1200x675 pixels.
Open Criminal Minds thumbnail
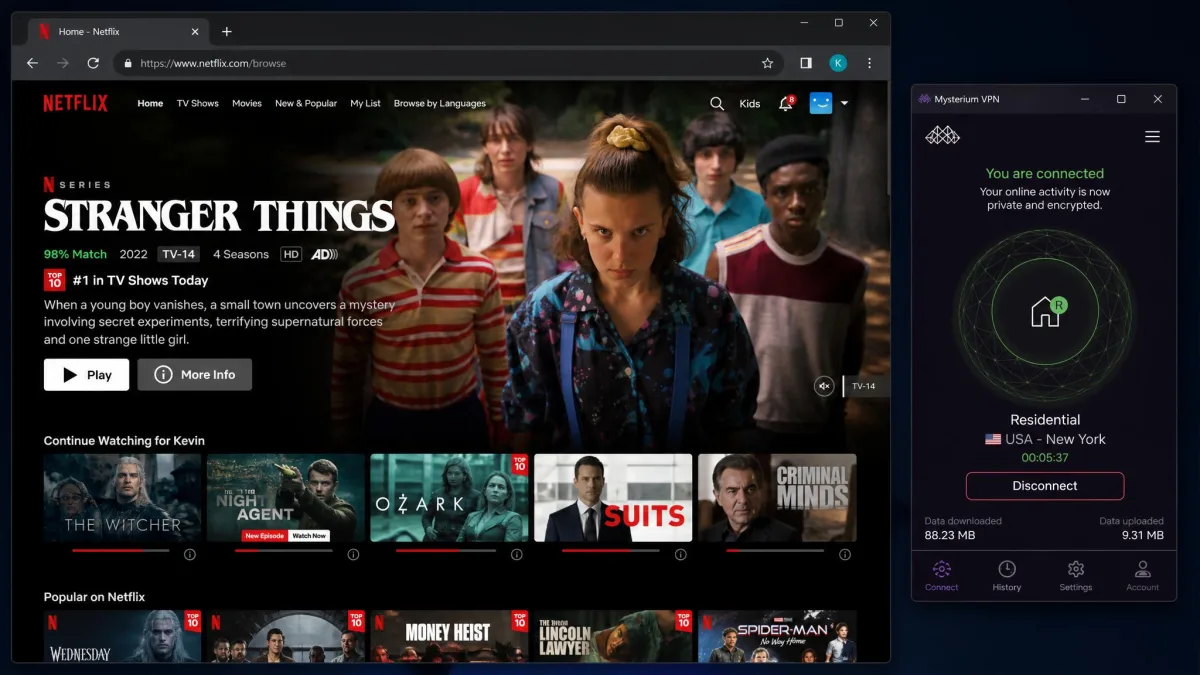777,498
